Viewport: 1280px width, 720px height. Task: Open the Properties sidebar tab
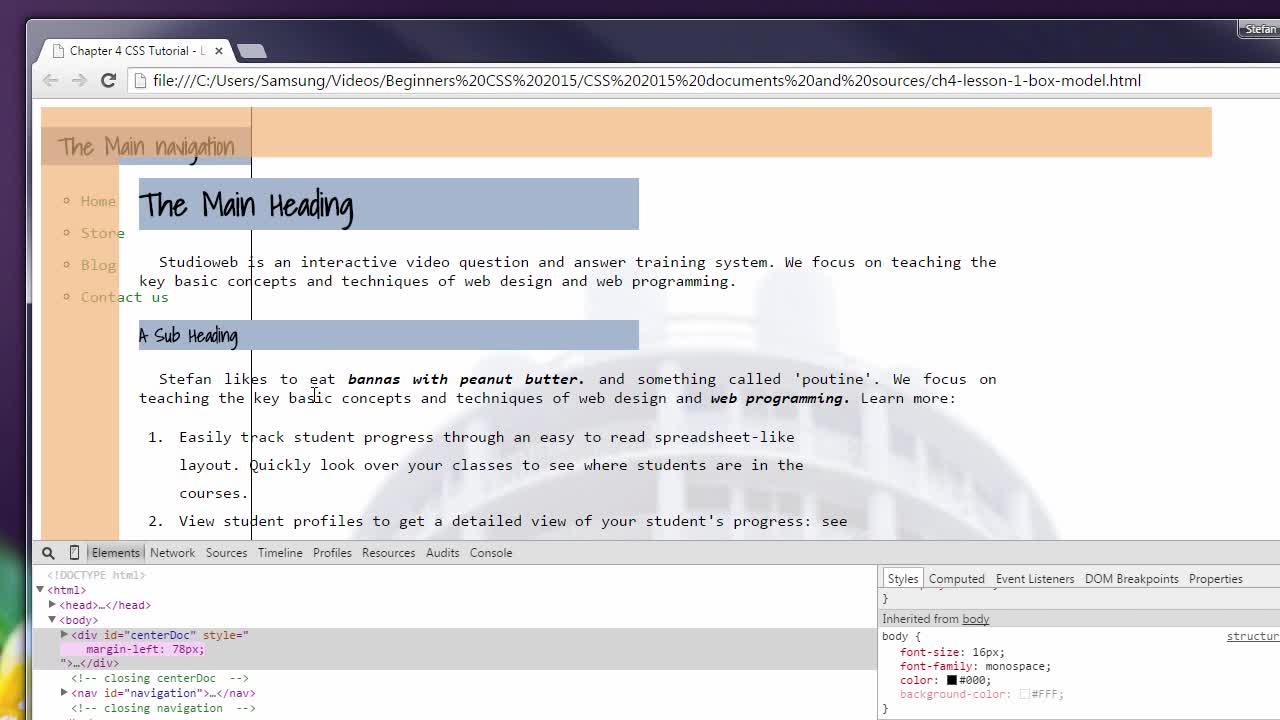(x=1216, y=579)
